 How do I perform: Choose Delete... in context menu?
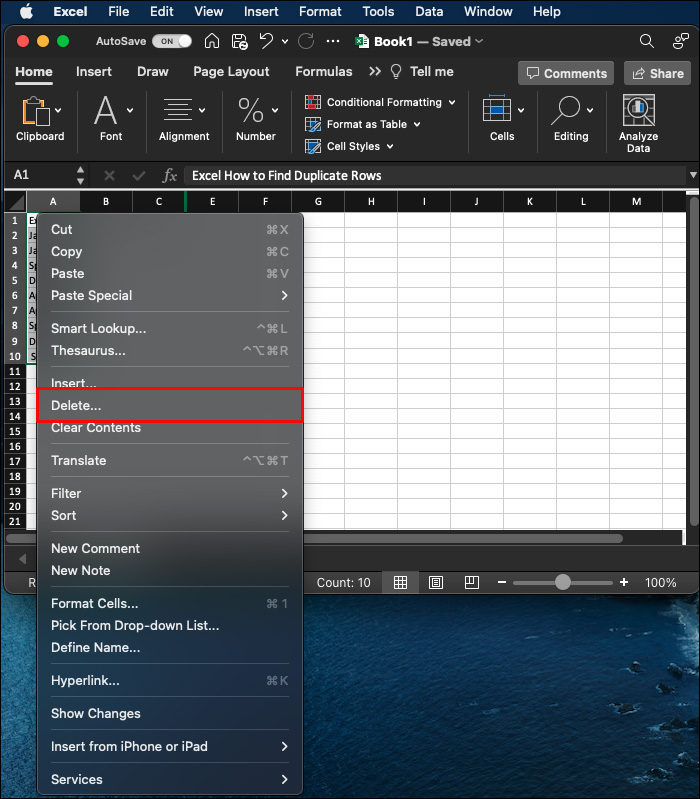(x=170, y=406)
